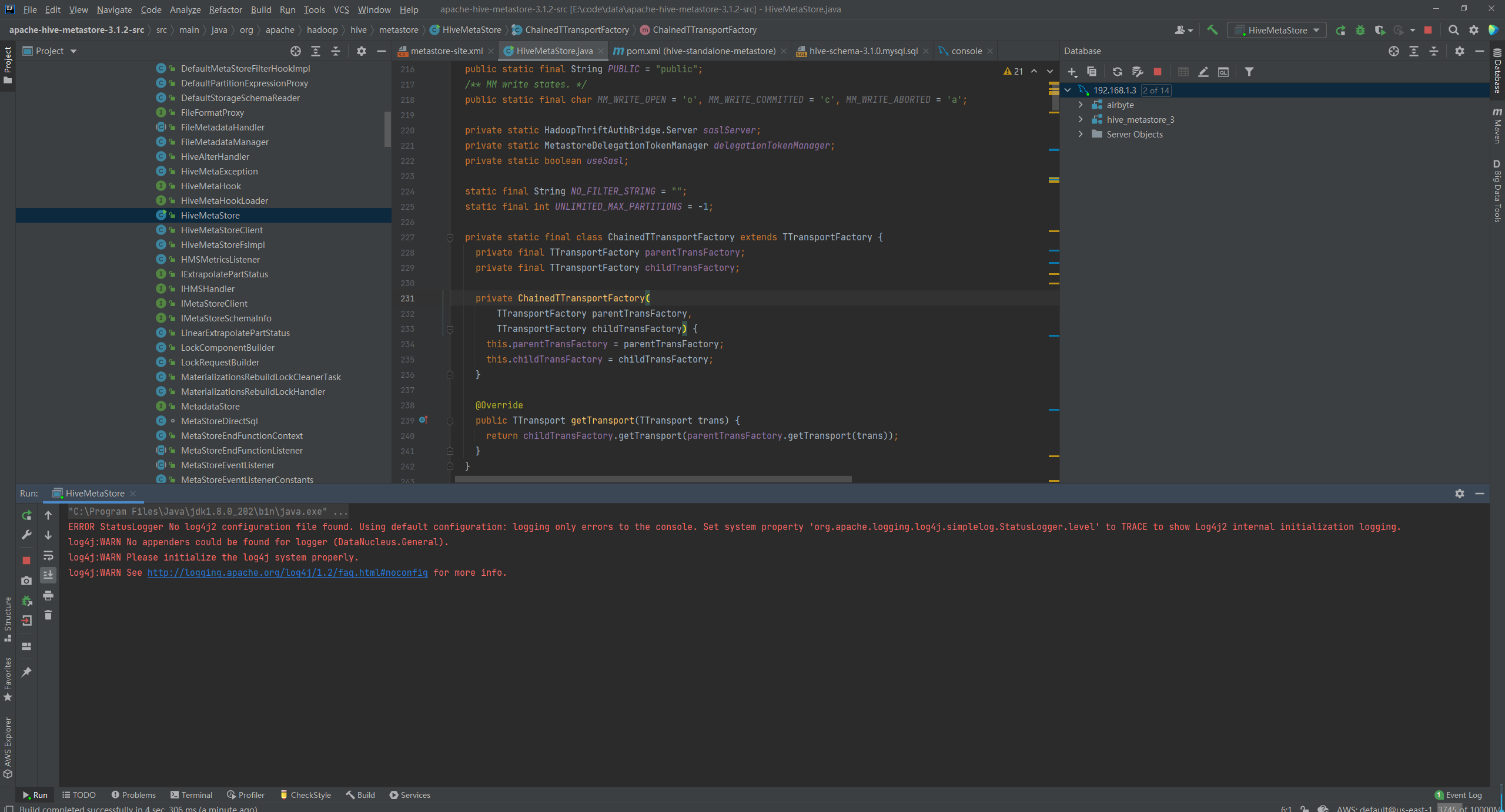This screenshot has height=812, width=1505.
Task: Open log4j FAQ noconfig link
Action: 287,572
